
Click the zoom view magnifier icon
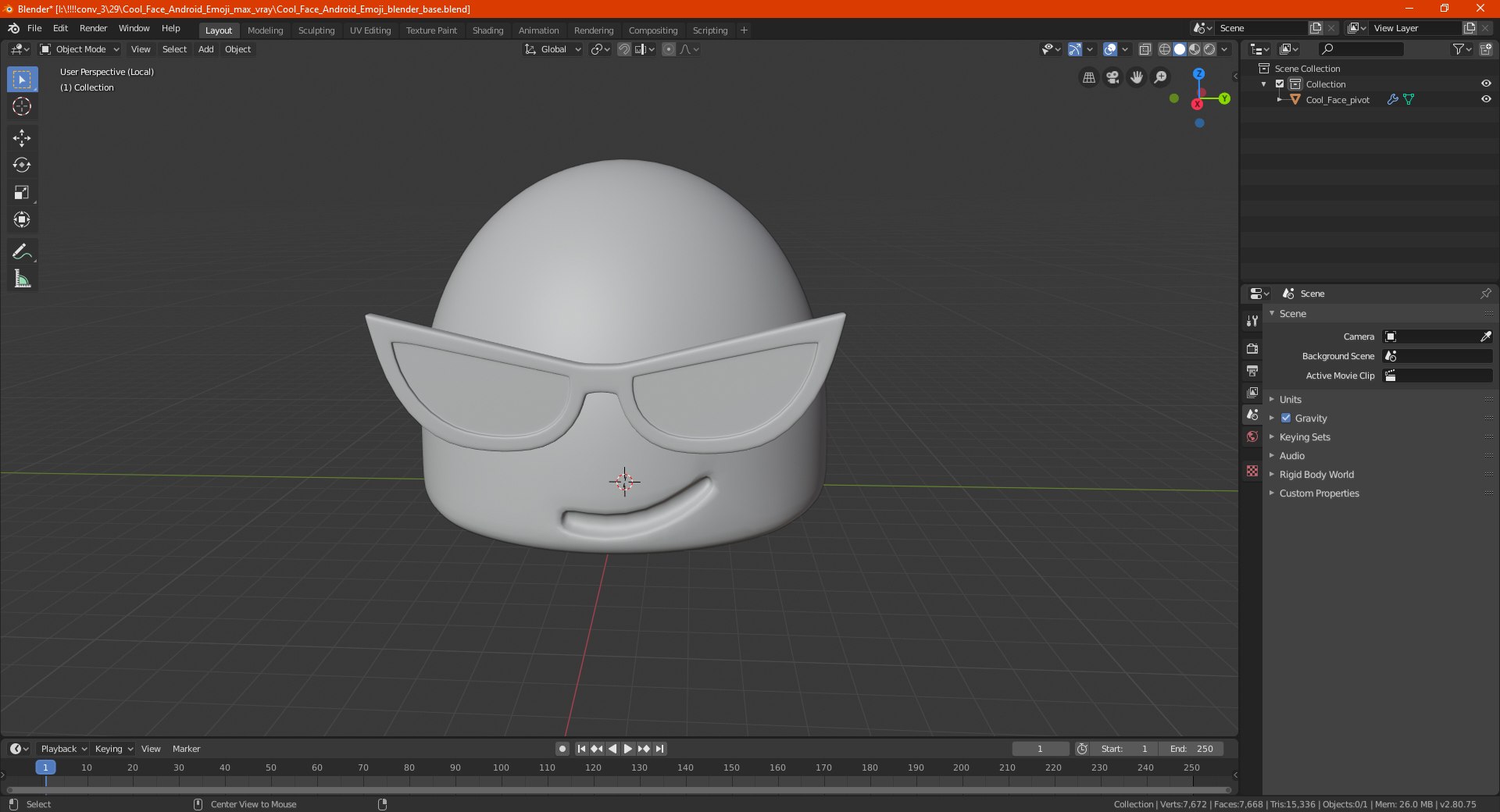[1161, 77]
